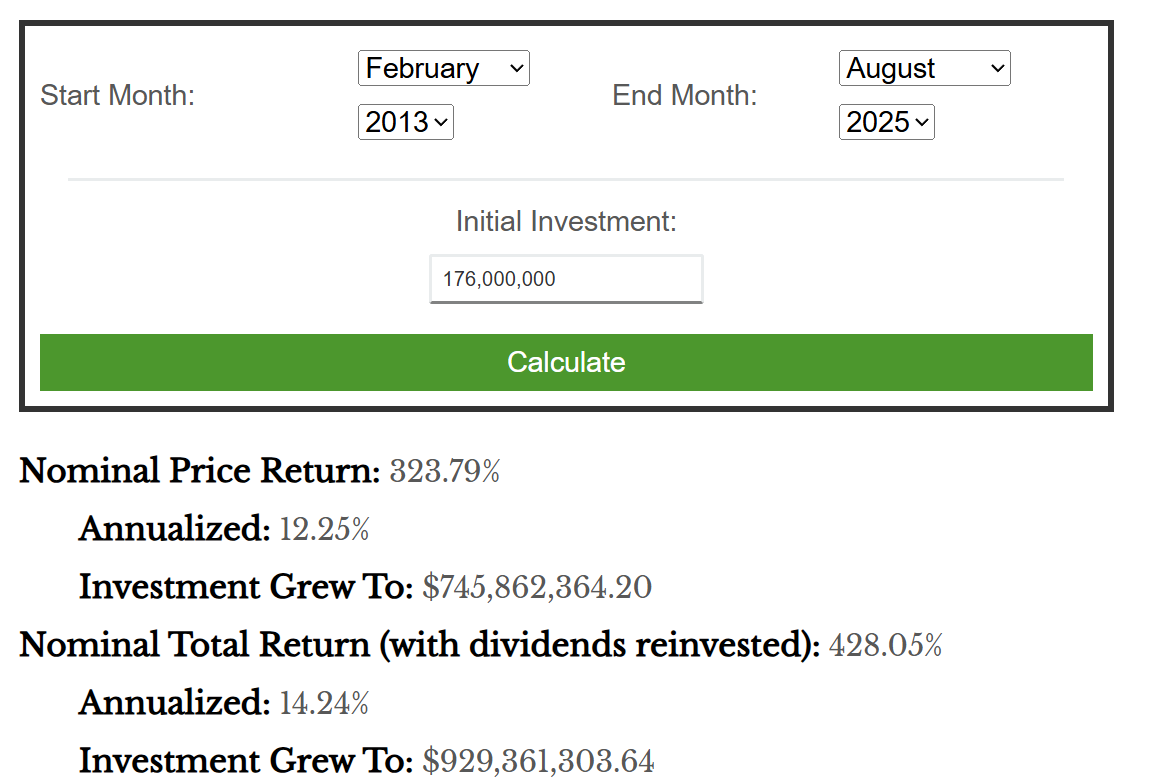Click the Initial Investment label text
The width and height of the screenshot is (1149, 784).
(x=566, y=221)
